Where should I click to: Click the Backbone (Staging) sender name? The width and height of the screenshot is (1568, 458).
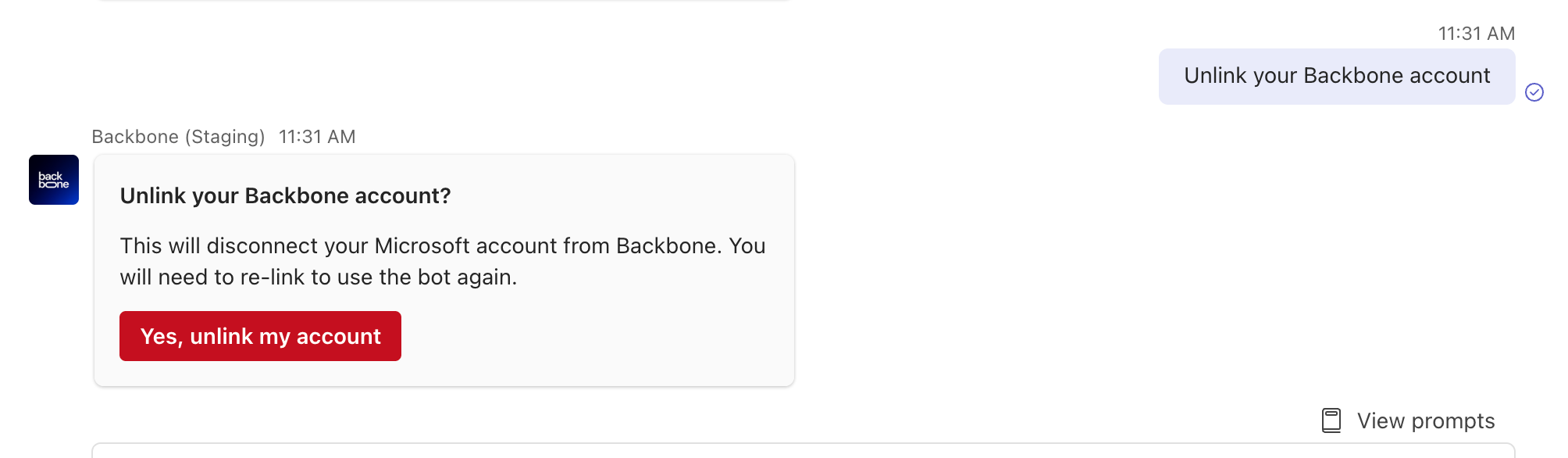(x=178, y=137)
